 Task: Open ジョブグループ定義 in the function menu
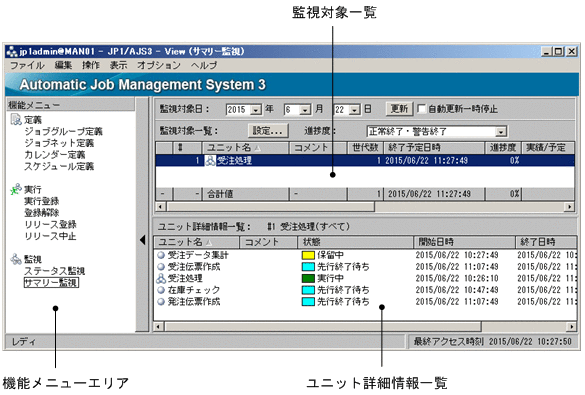click(x=63, y=131)
